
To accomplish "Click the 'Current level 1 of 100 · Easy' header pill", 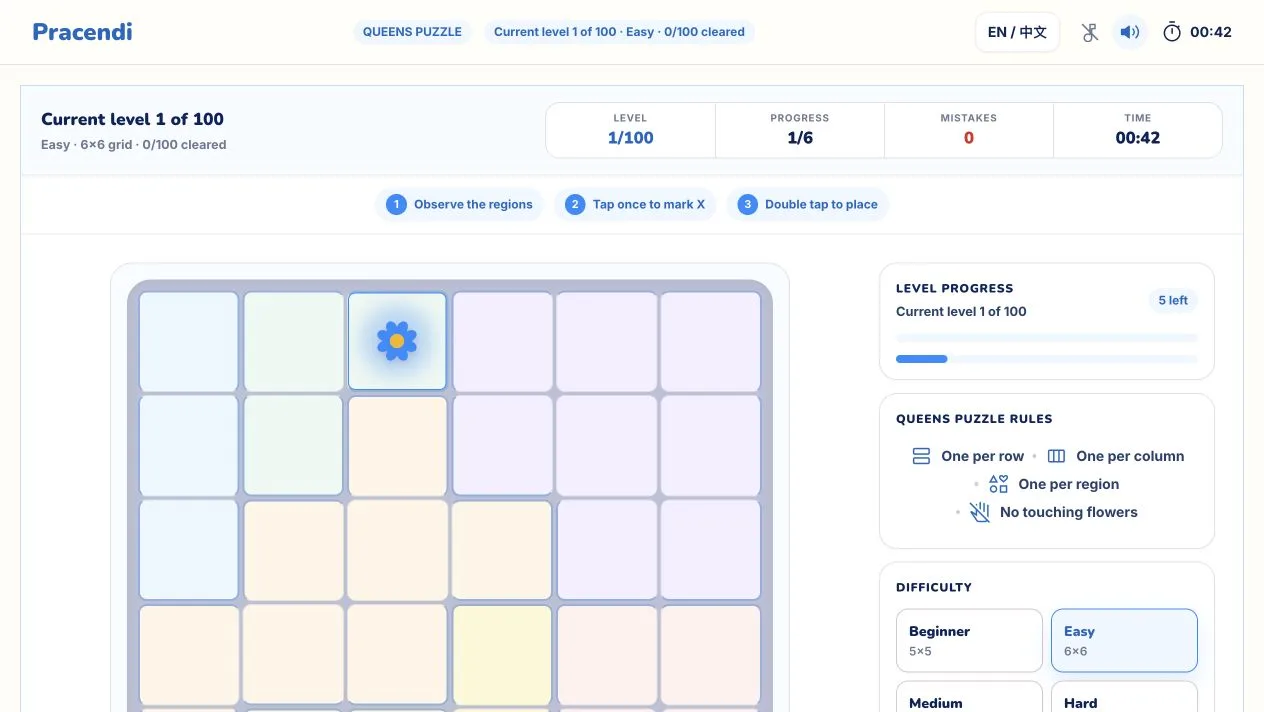I will point(619,32).
